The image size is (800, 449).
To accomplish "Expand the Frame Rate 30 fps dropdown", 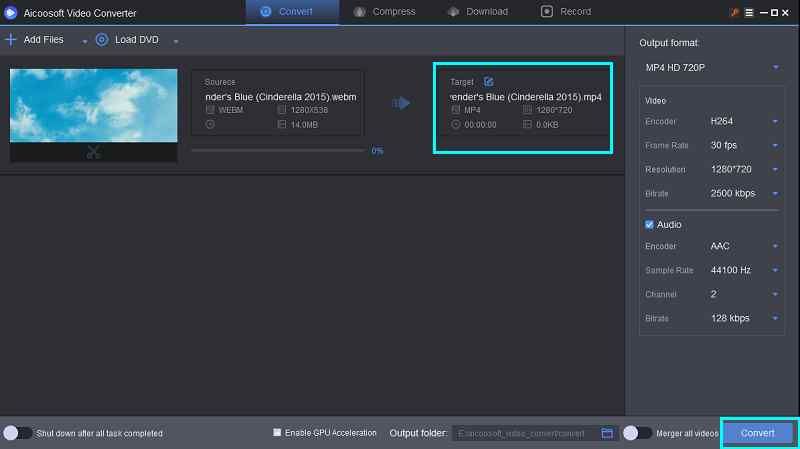I will pos(744,145).
